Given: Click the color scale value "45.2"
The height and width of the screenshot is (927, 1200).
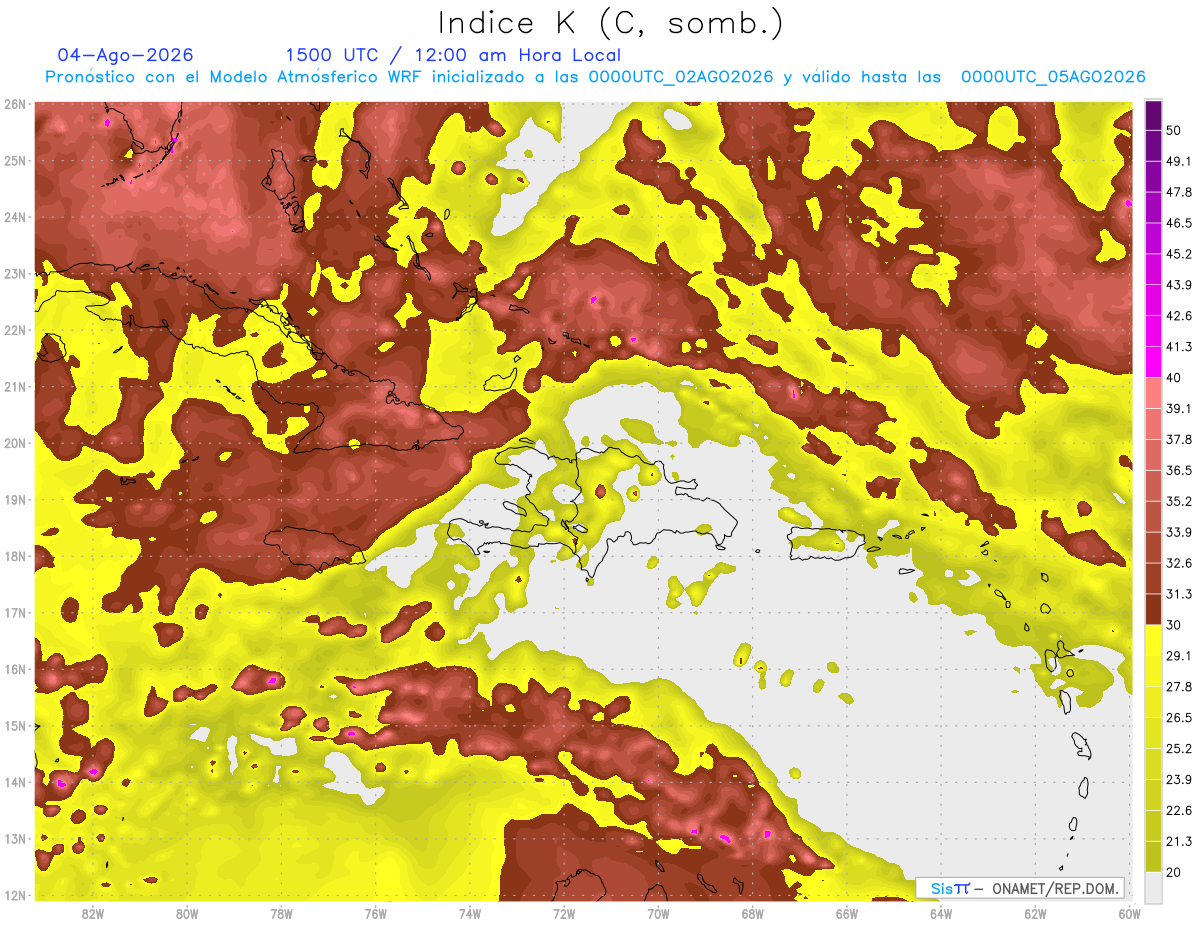Looking at the screenshot, I should 1180,254.
